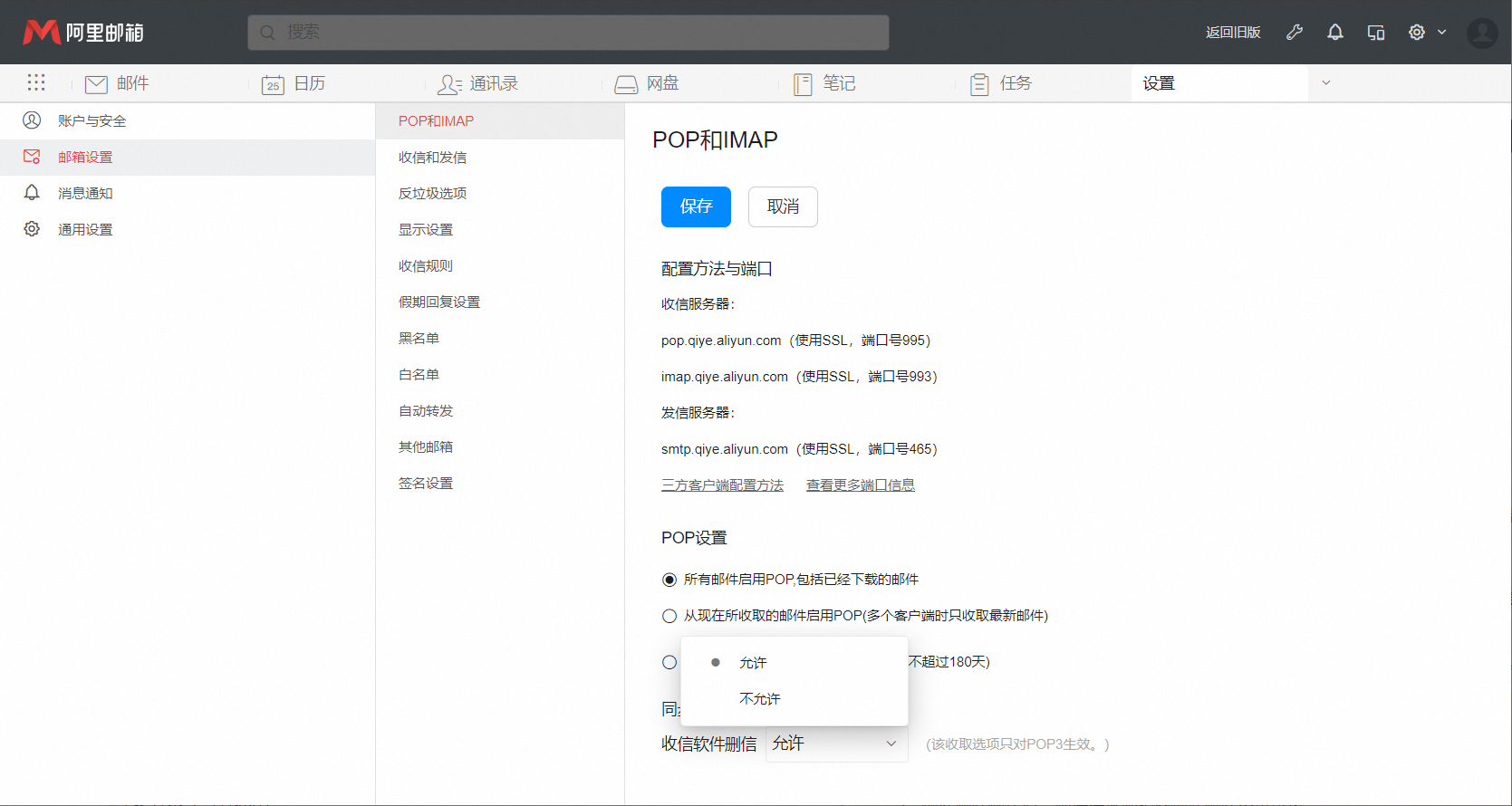1512x806 pixels.
Task: Open the 日历 calendar icon
Action: click(273, 84)
